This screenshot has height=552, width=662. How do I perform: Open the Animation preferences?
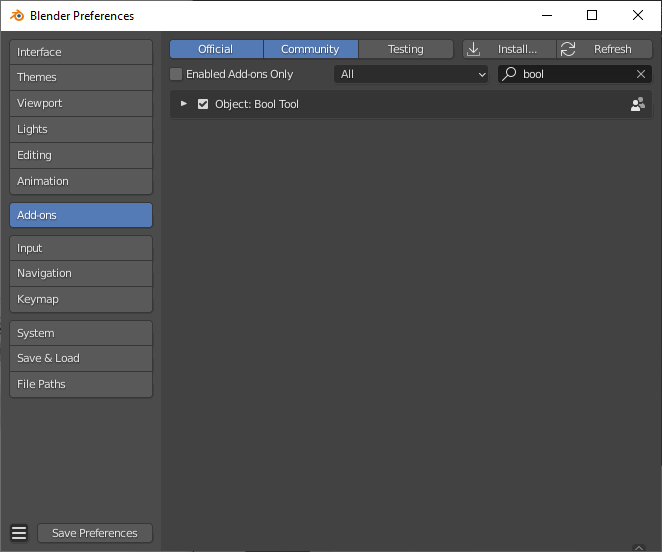(81, 182)
